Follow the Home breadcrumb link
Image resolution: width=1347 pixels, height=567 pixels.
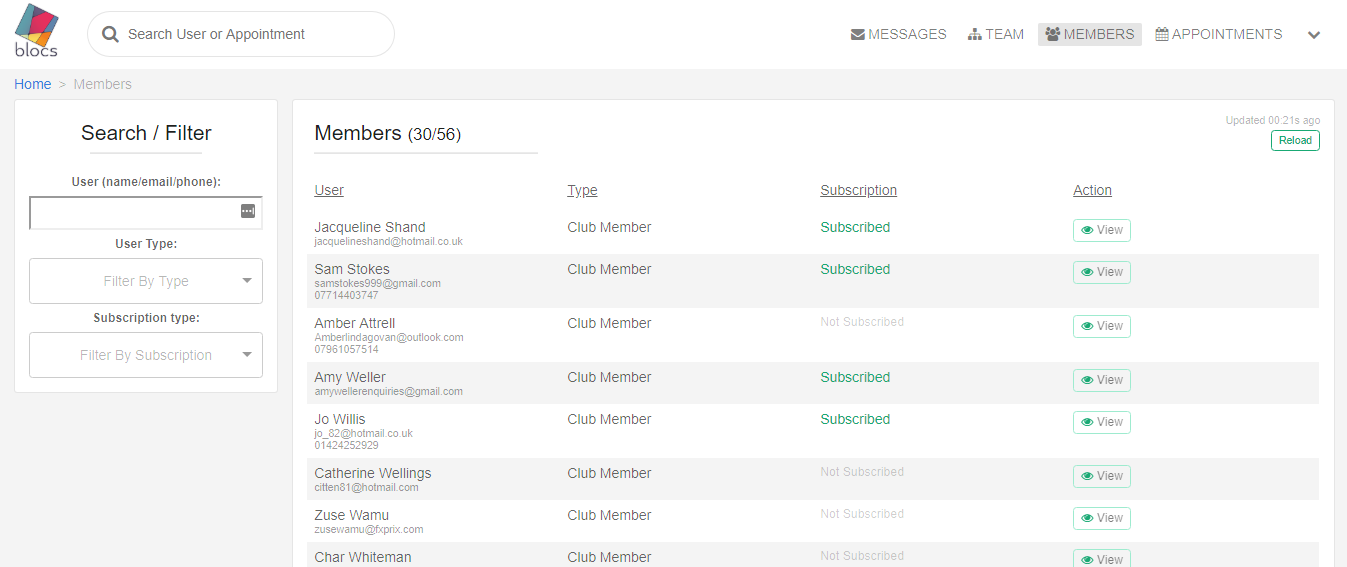tap(33, 84)
